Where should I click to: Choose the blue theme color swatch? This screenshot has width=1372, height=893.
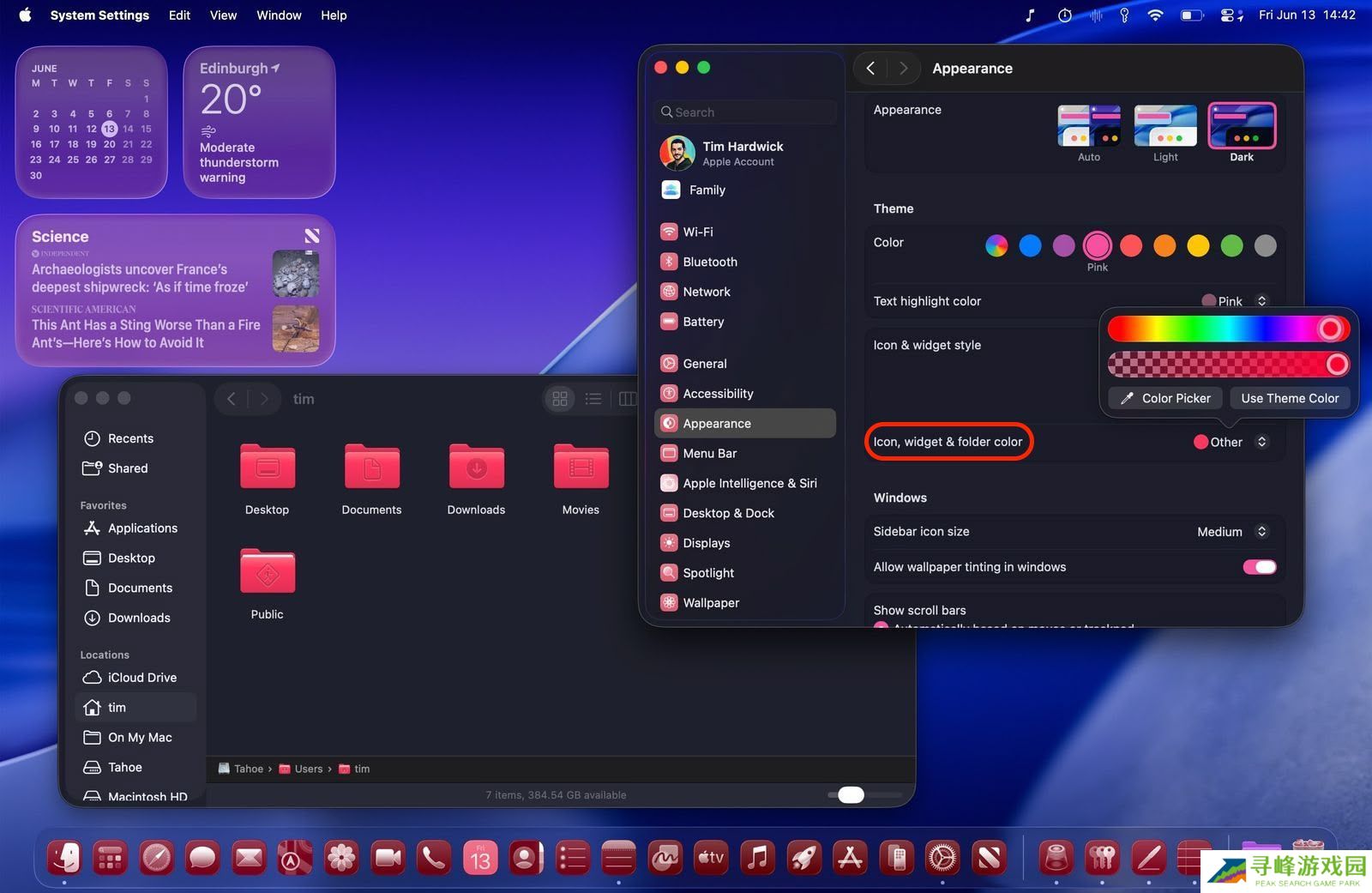click(x=1030, y=246)
